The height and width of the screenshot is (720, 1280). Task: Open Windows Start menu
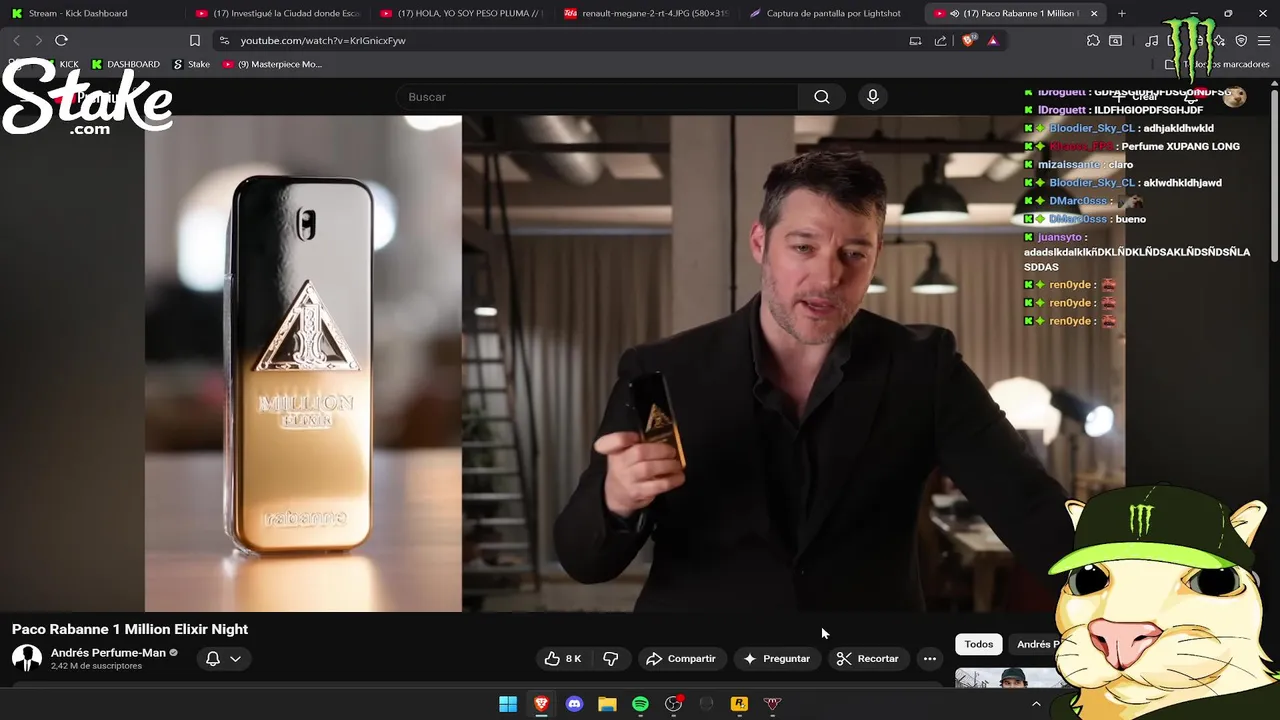click(x=508, y=704)
